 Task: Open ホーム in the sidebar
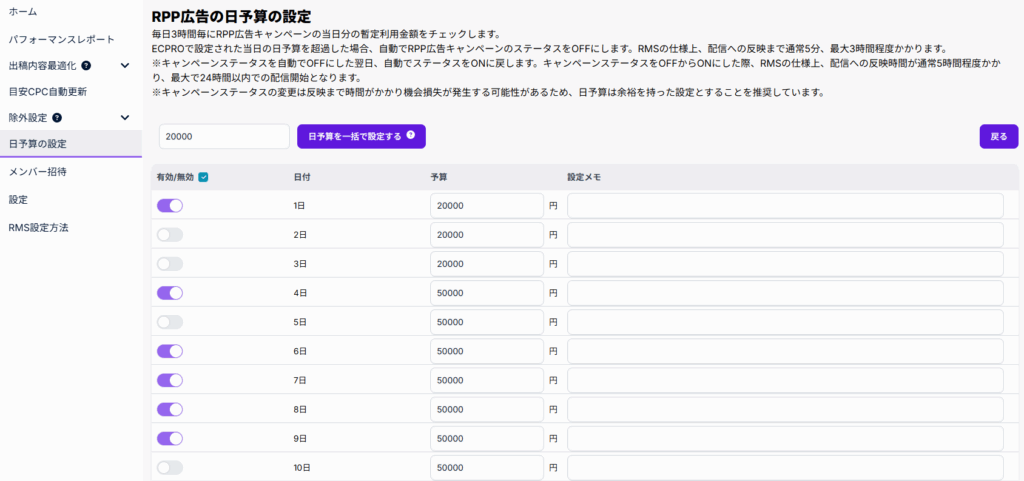click(22, 12)
